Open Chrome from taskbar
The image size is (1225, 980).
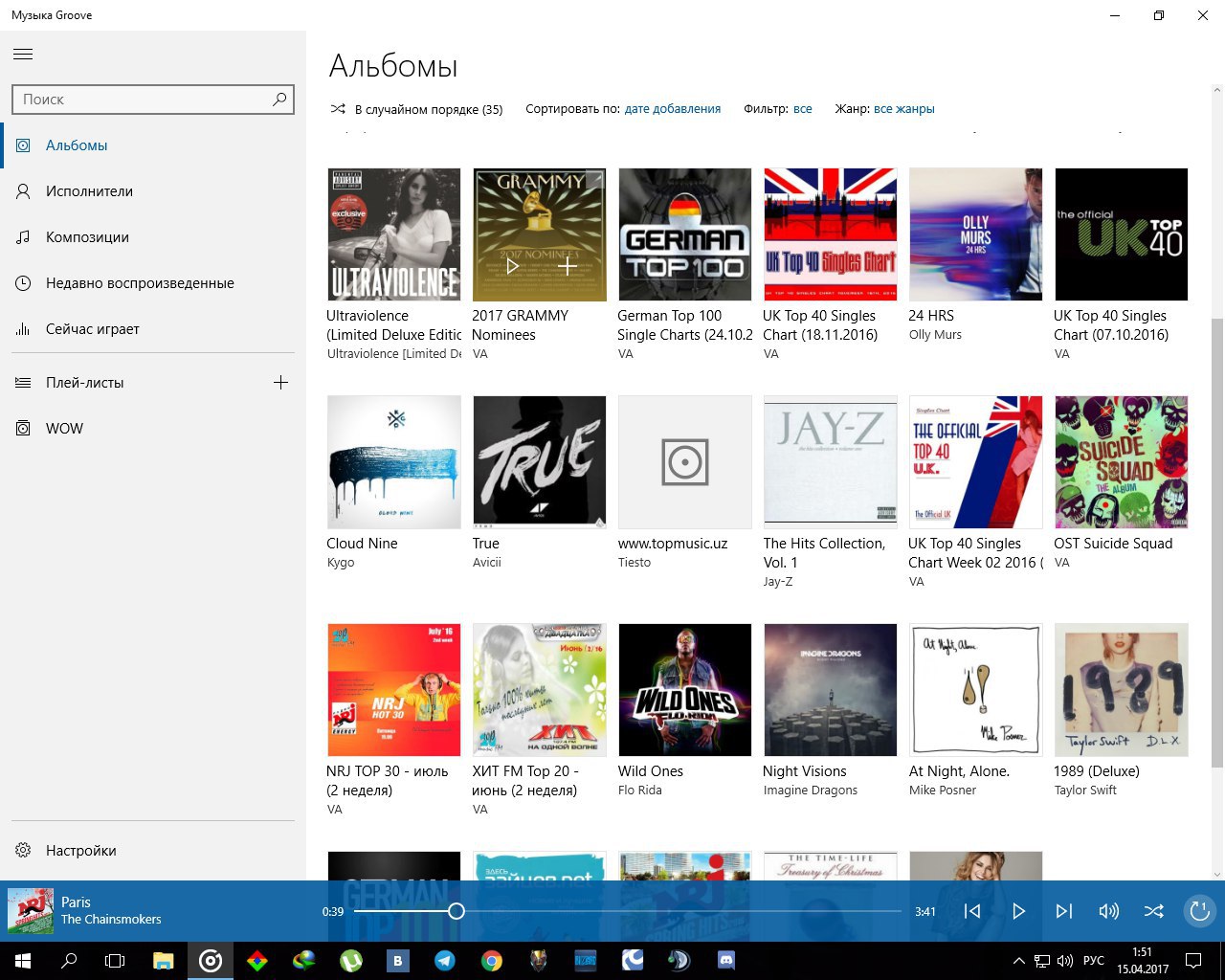coord(492,961)
